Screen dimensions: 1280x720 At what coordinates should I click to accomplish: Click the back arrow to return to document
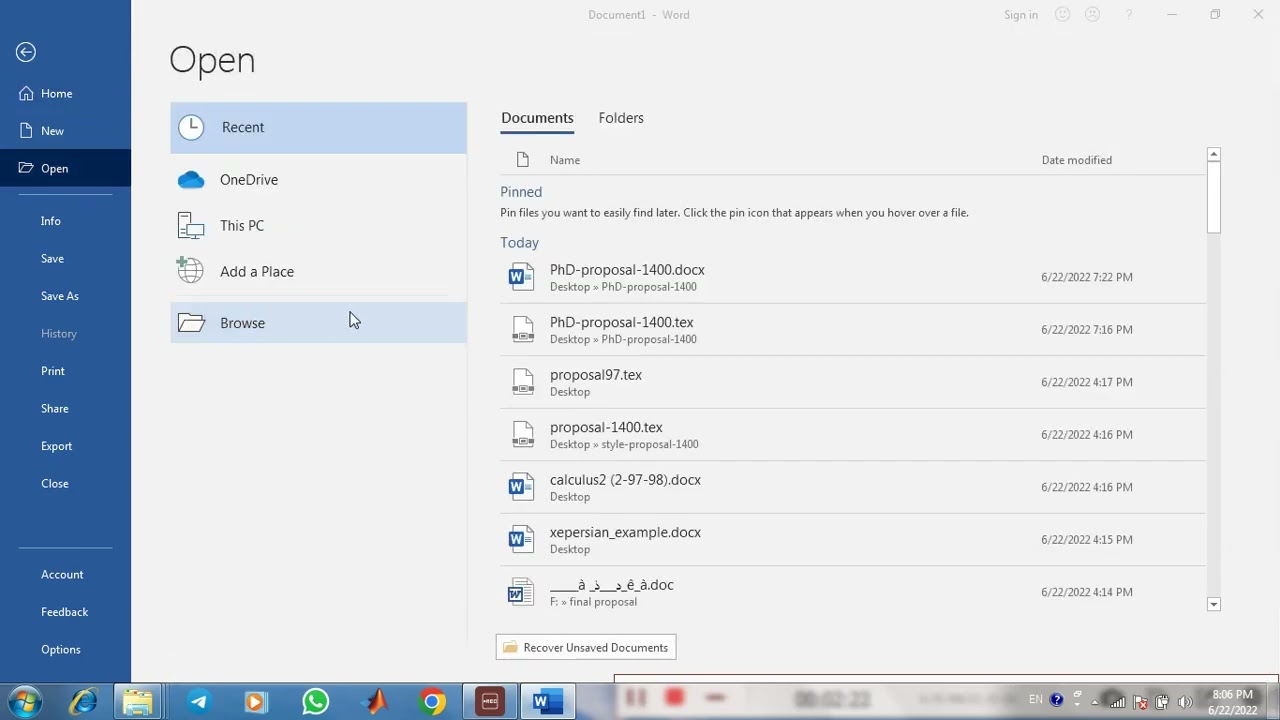(26, 52)
